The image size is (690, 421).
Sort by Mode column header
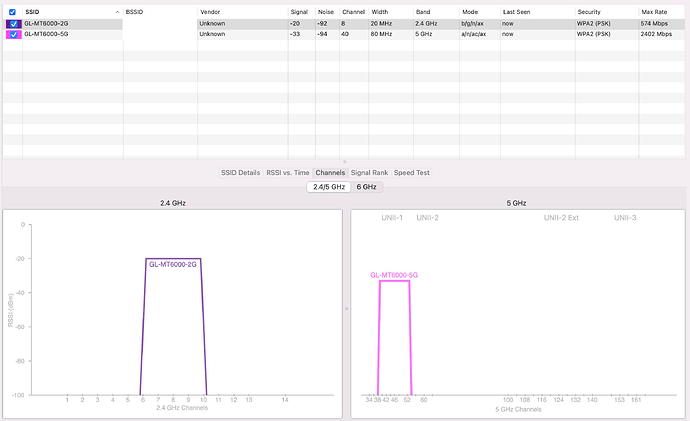(x=470, y=12)
